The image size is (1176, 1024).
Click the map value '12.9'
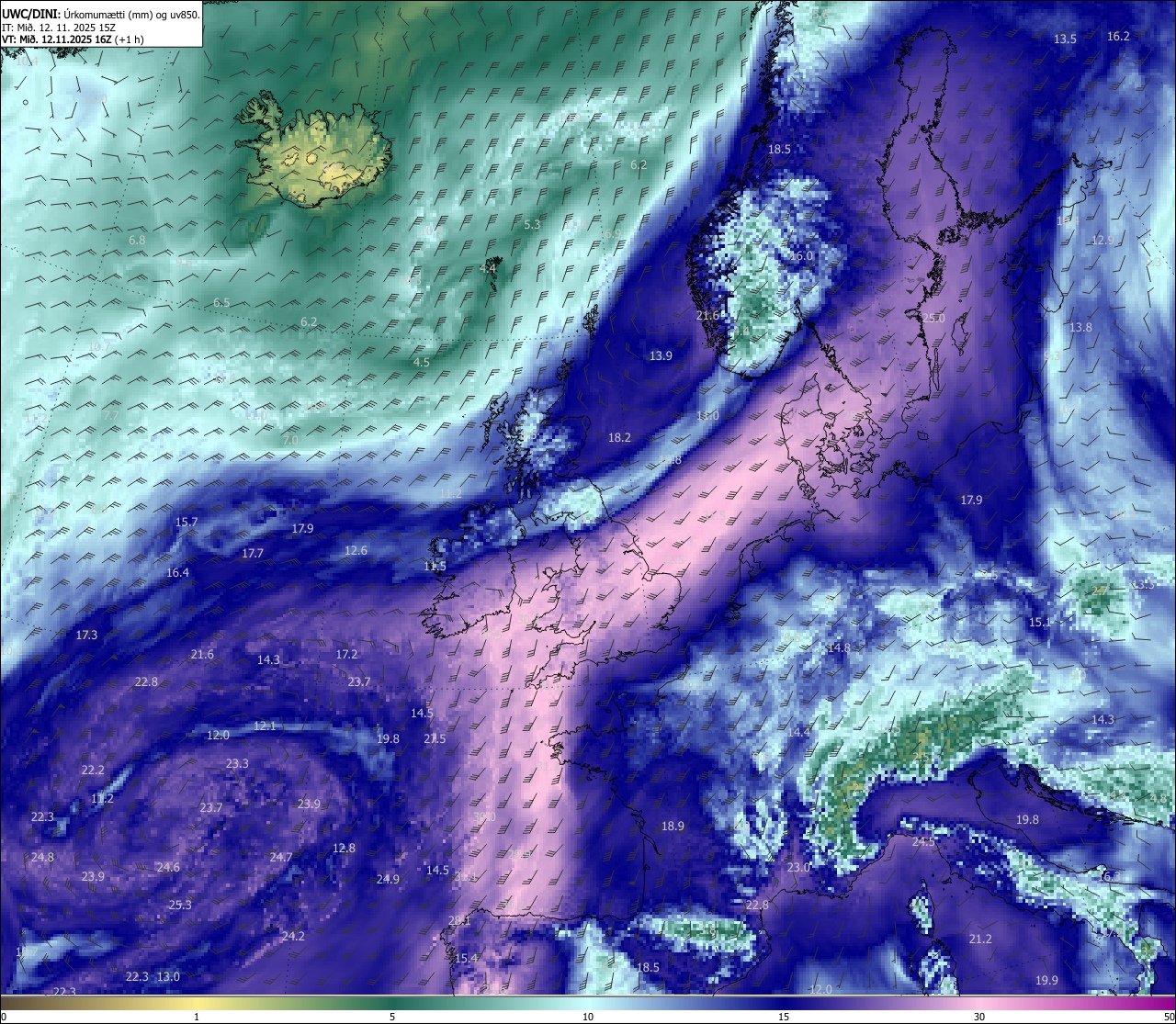pos(1102,241)
